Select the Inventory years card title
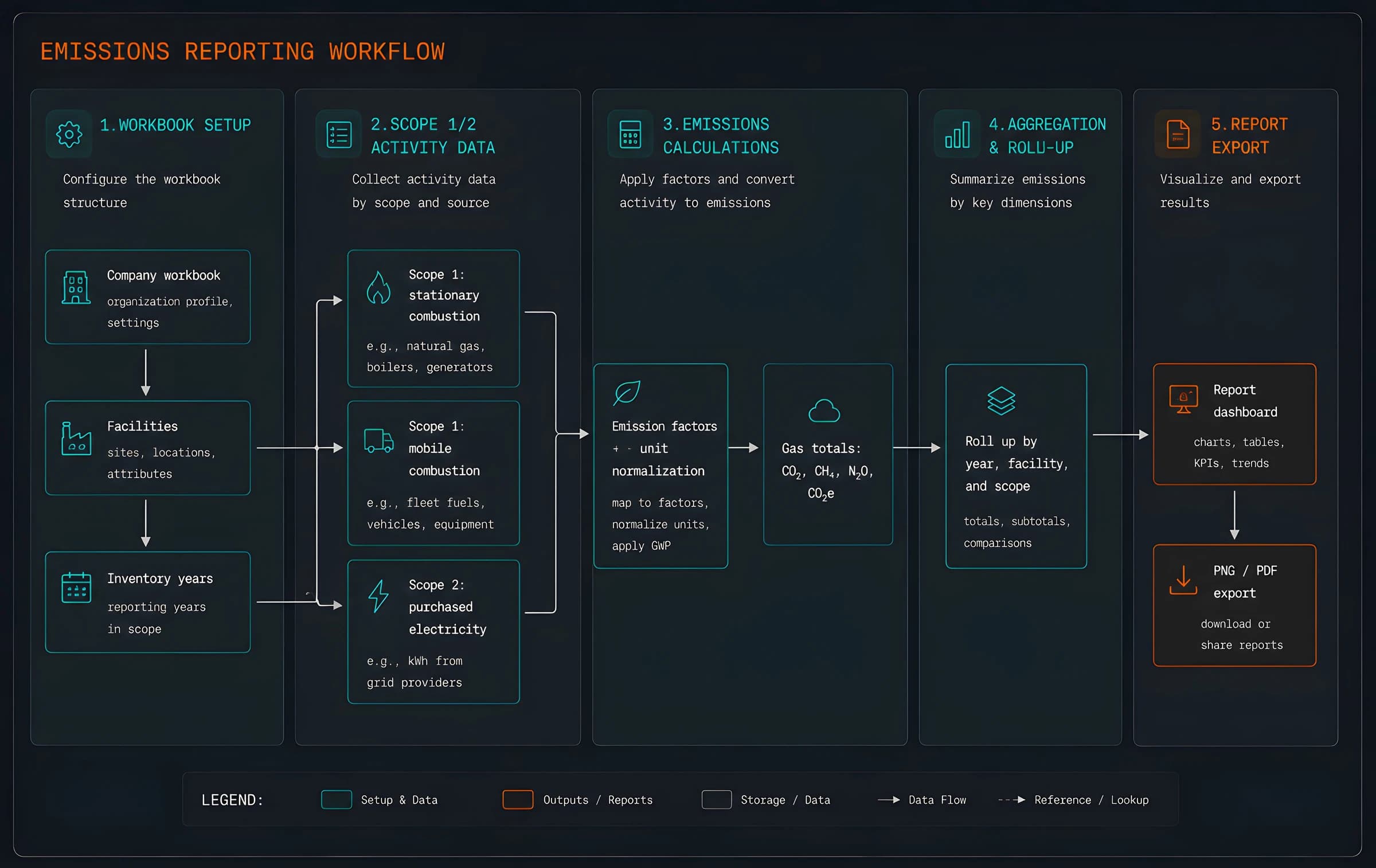 click(x=160, y=578)
